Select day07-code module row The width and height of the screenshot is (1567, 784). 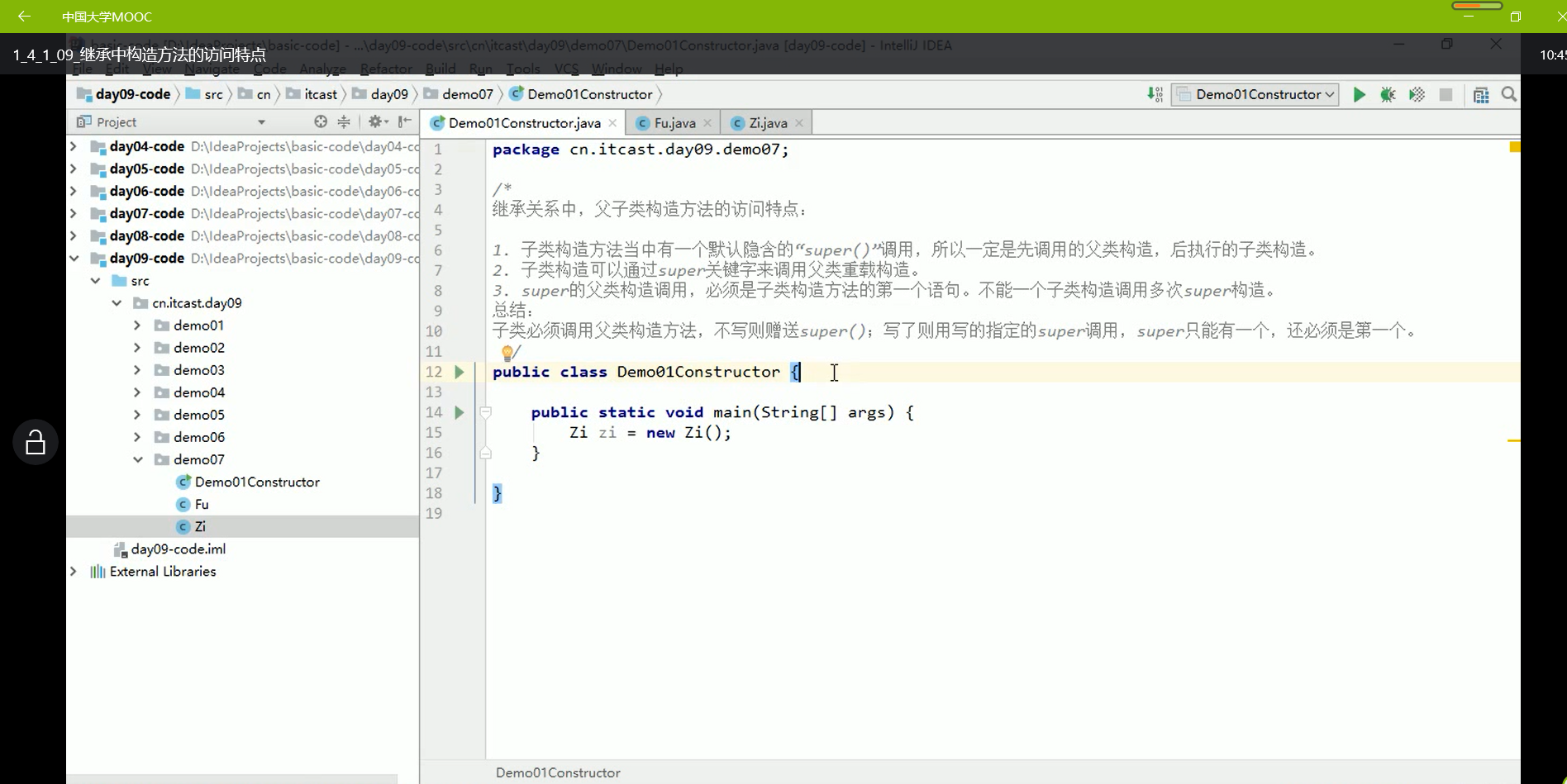pos(243,213)
